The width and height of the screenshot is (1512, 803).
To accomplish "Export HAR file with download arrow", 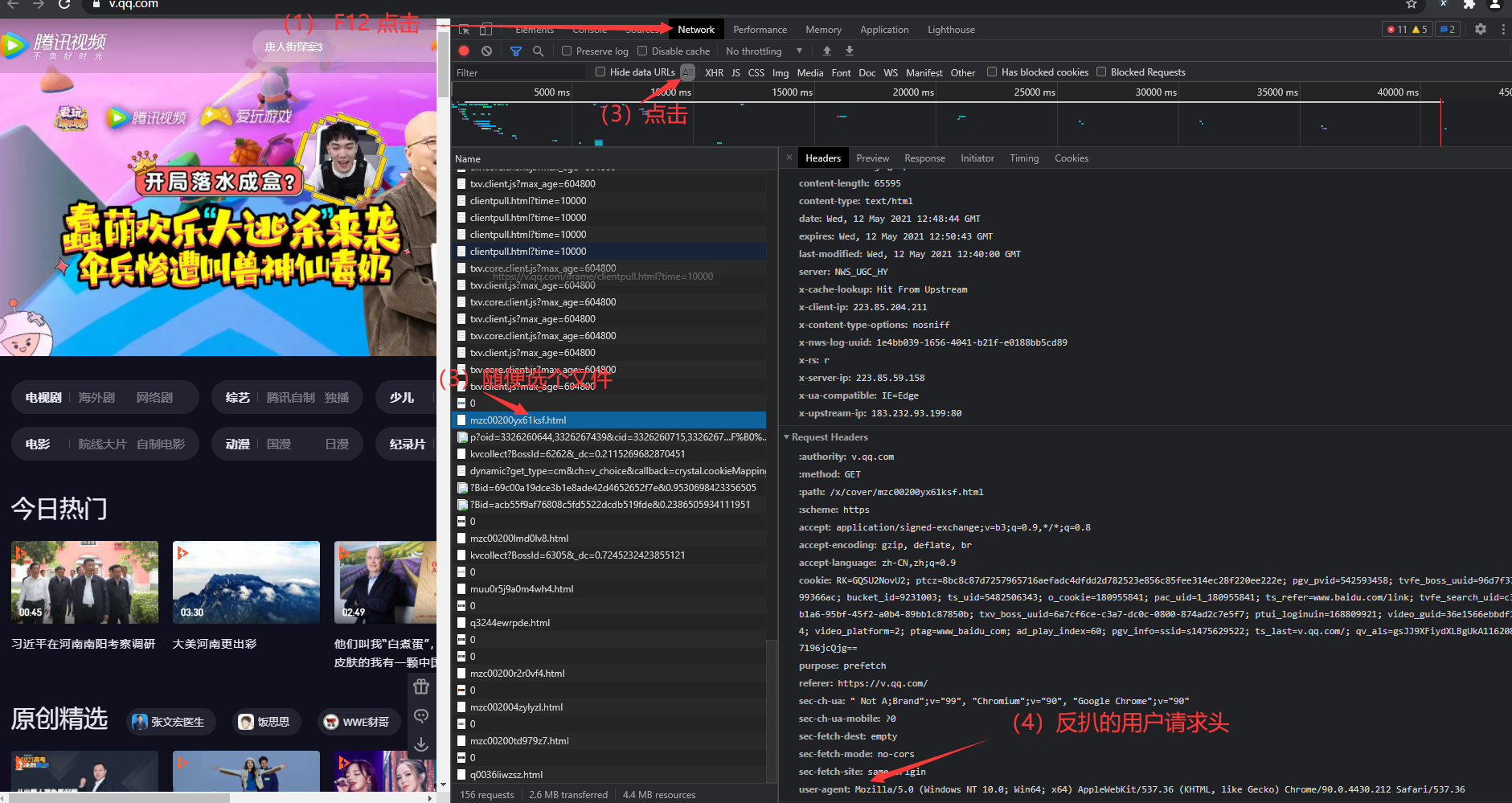I will pos(850,51).
